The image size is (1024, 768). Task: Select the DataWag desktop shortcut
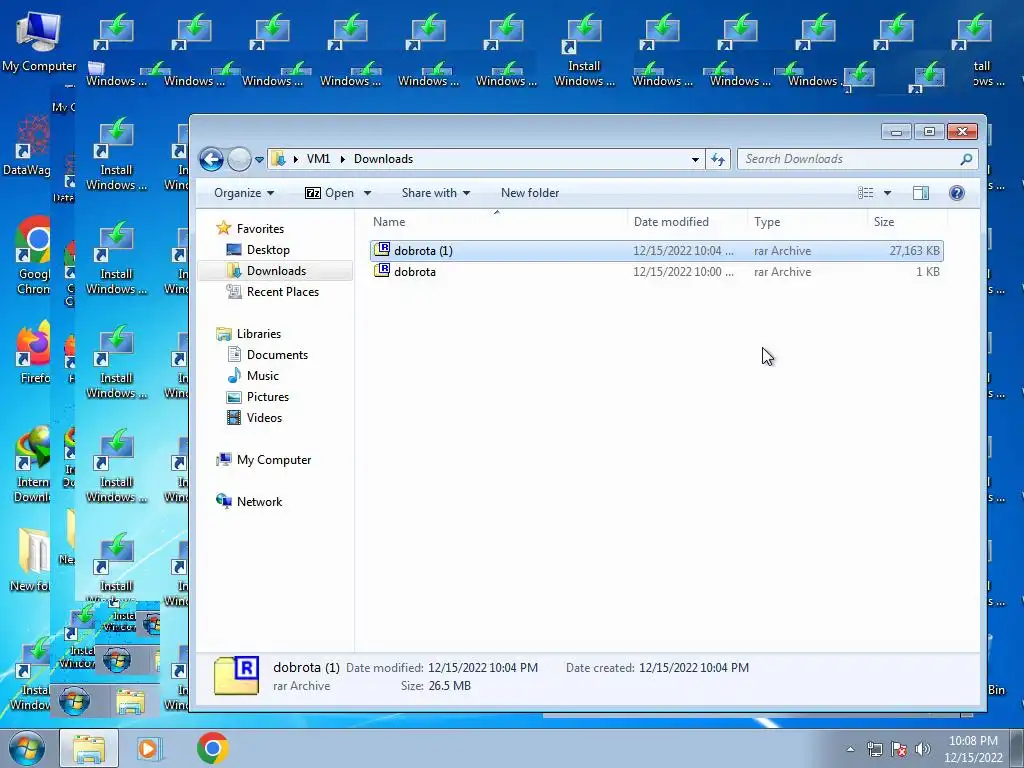[x=26, y=147]
